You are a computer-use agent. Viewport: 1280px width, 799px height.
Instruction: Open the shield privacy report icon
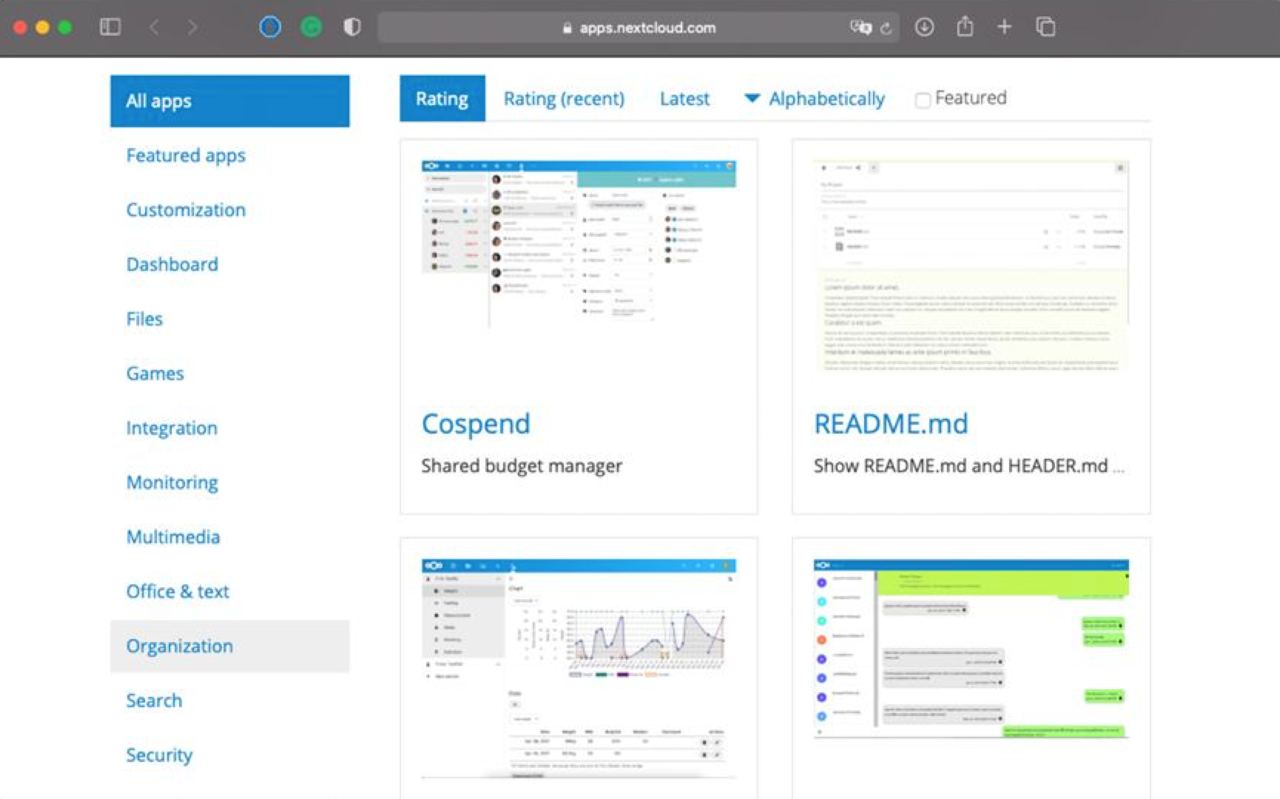pos(352,28)
